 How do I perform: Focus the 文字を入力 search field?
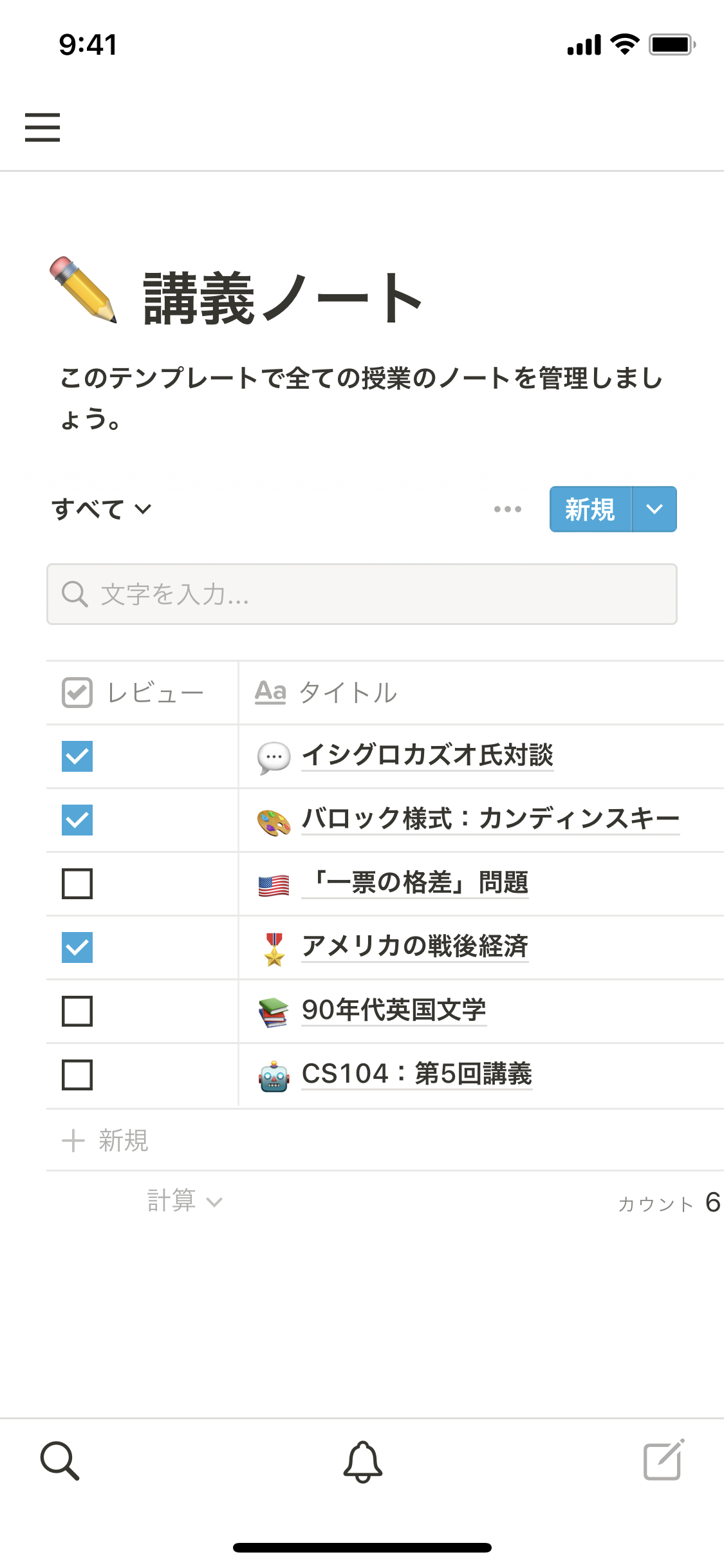click(x=362, y=594)
